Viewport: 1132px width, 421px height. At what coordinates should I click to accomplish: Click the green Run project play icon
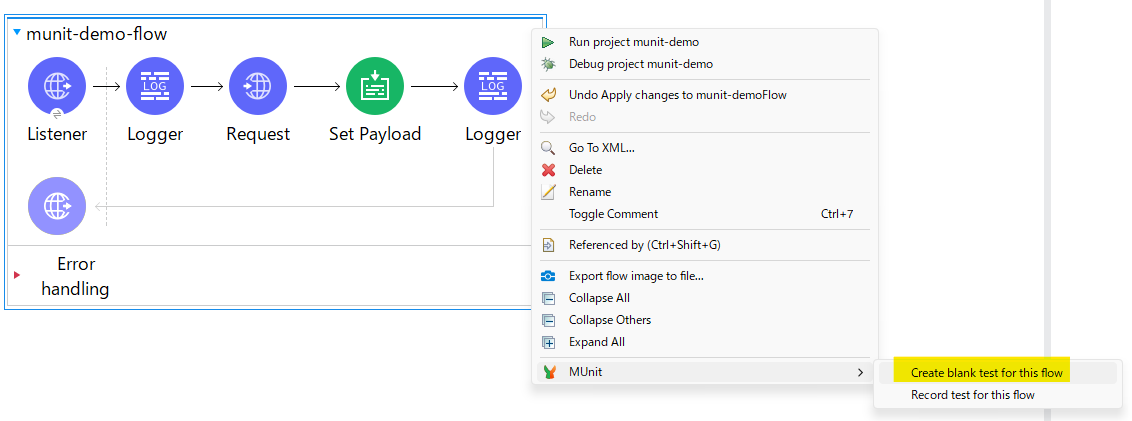pos(549,43)
